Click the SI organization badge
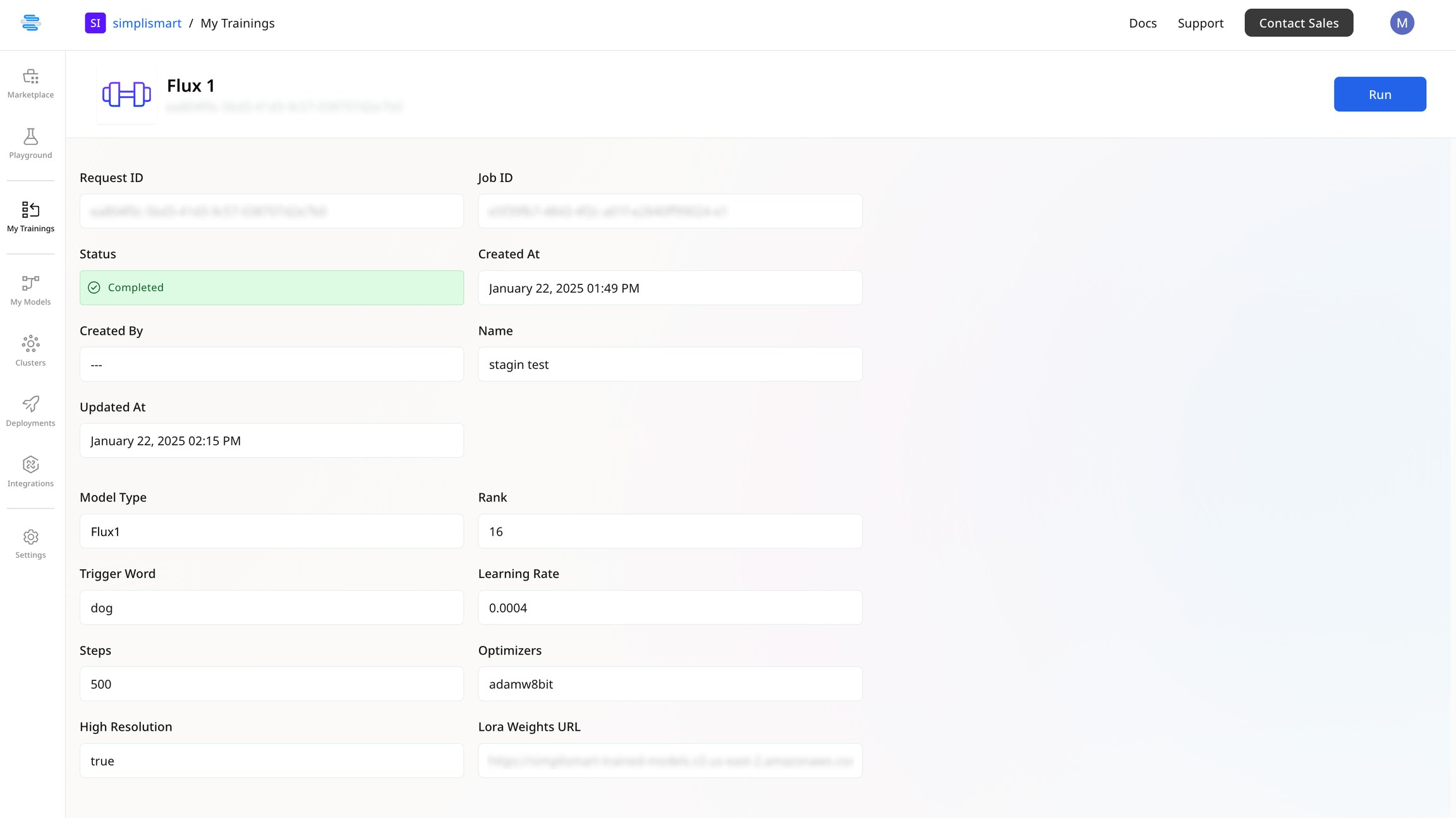Screen dimensions: 1456x818 pos(95,23)
